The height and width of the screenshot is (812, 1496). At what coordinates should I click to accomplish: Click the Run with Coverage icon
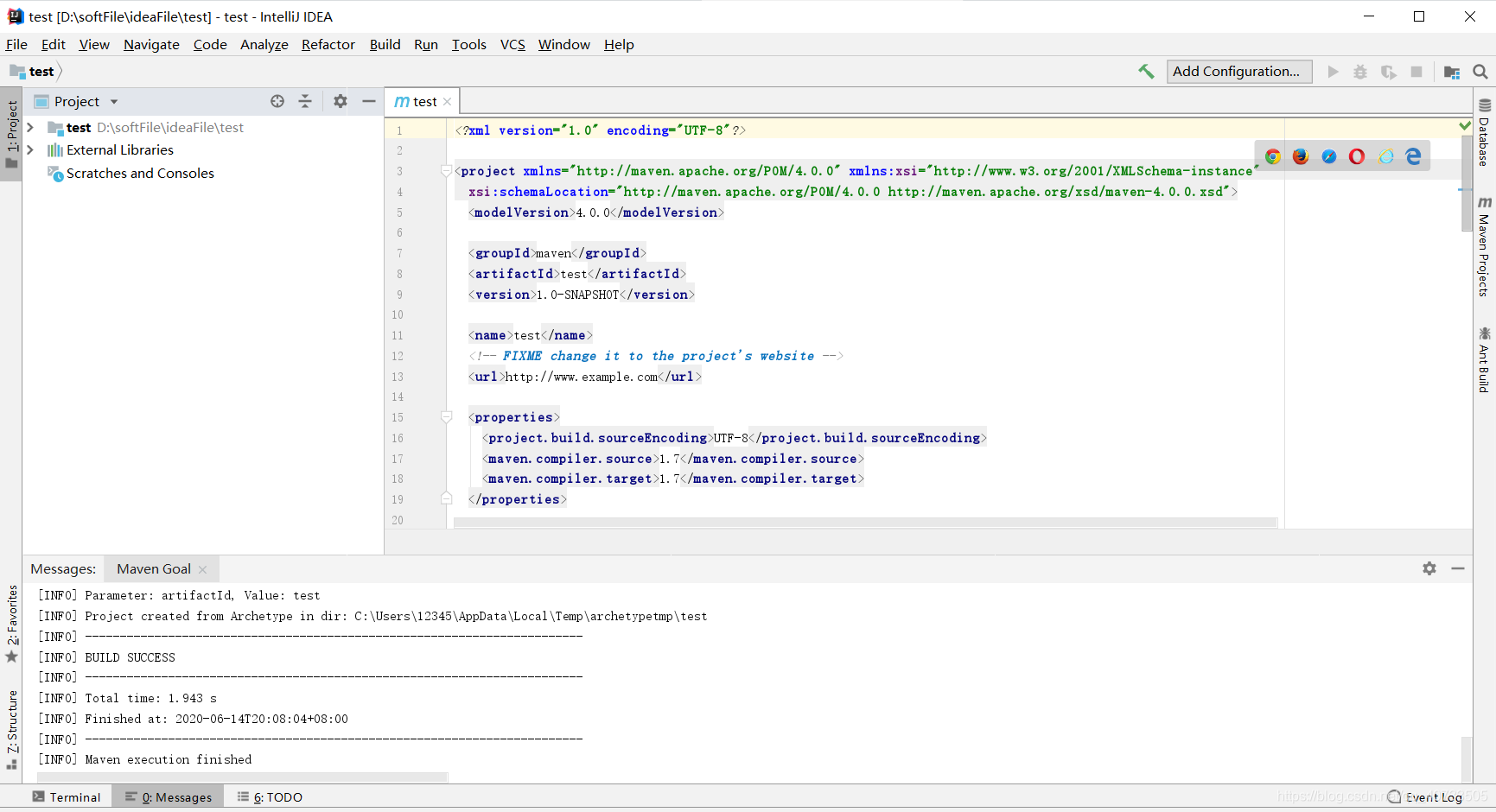(x=1389, y=72)
